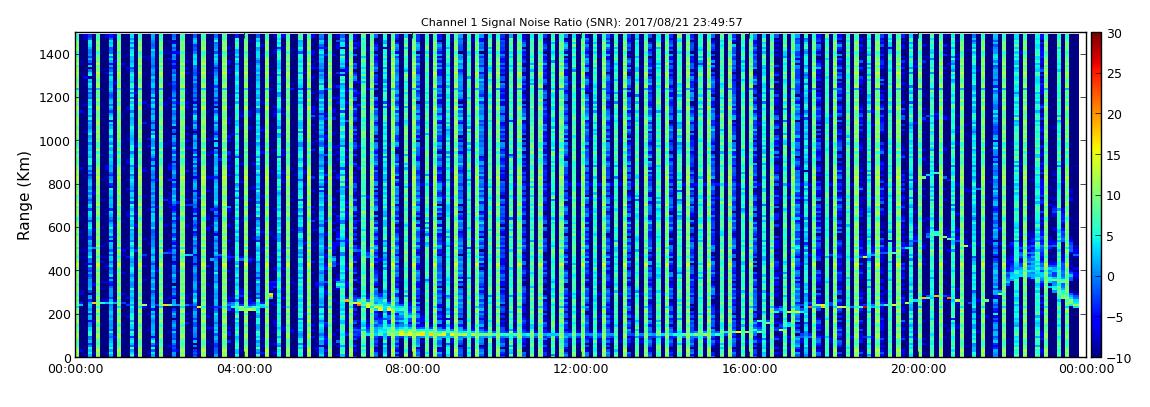Click the colorbar label 30
Screen dimensions: 1150x407
(1114, 34)
